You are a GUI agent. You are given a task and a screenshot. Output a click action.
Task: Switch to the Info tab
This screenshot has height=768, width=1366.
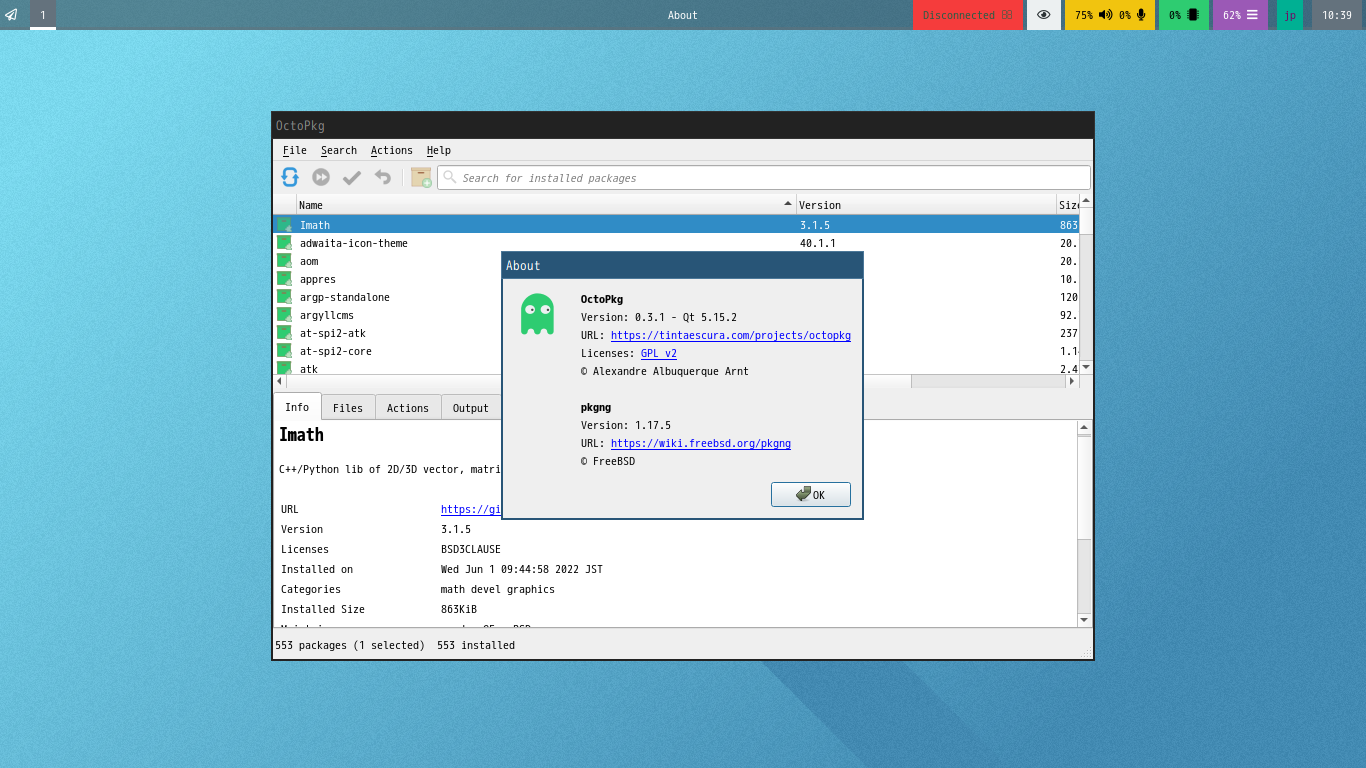(297, 407)
